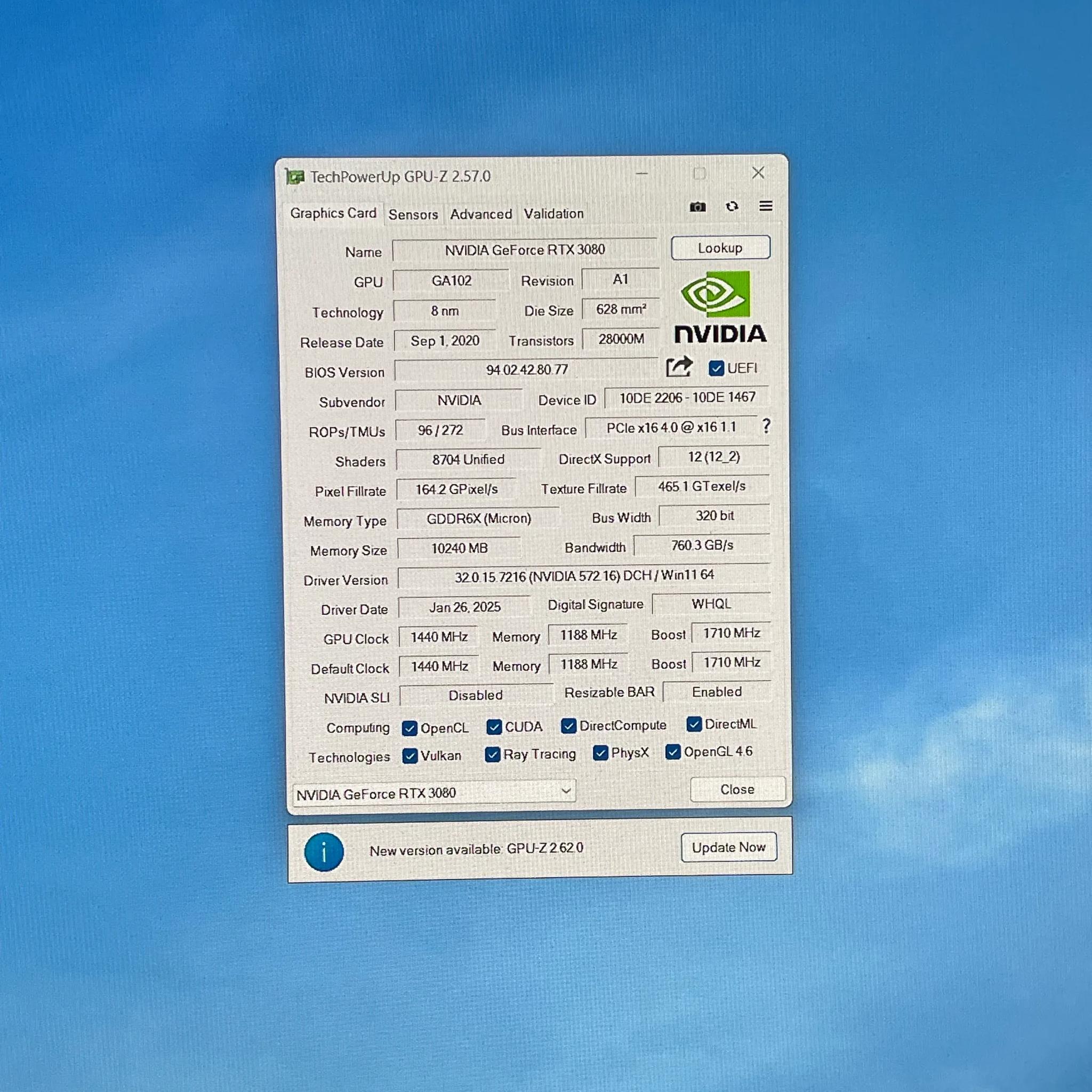The image size is (1092, 1092).
Task: Toggle the PhysX checkbox
Action: click(601, 753)
